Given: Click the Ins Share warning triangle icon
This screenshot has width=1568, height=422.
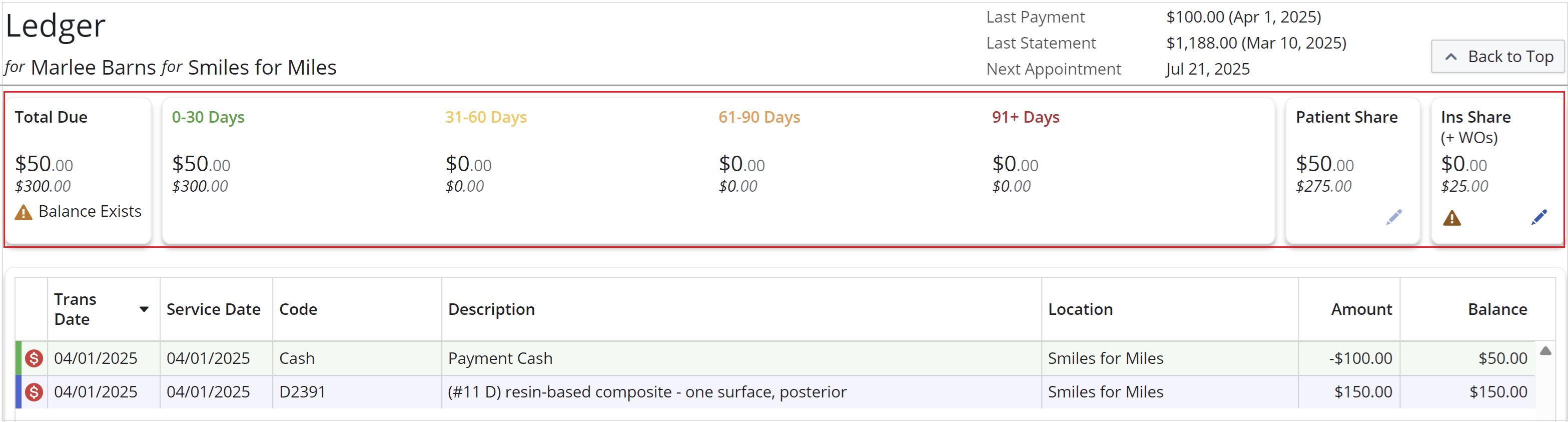Looking at the screenshot, I should click(x=1452, y=218).
